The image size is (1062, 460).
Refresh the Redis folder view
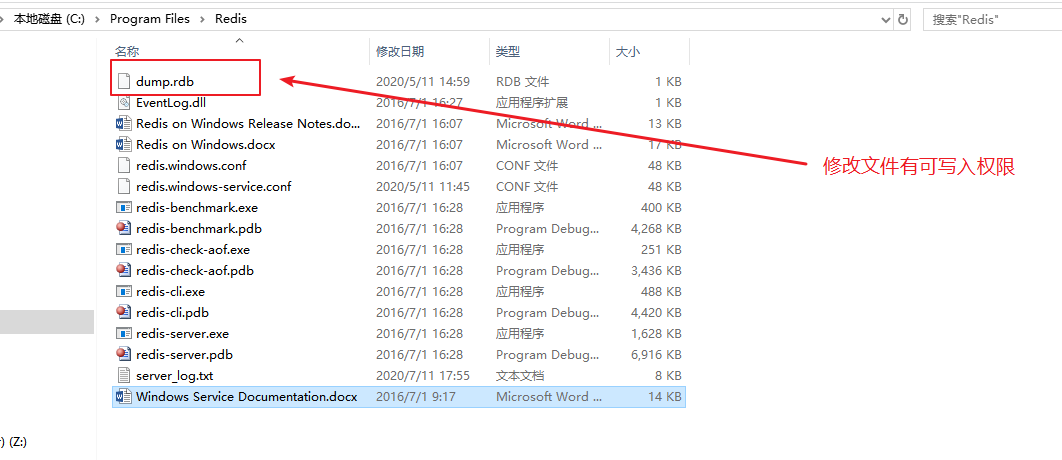tap(903, 20)
